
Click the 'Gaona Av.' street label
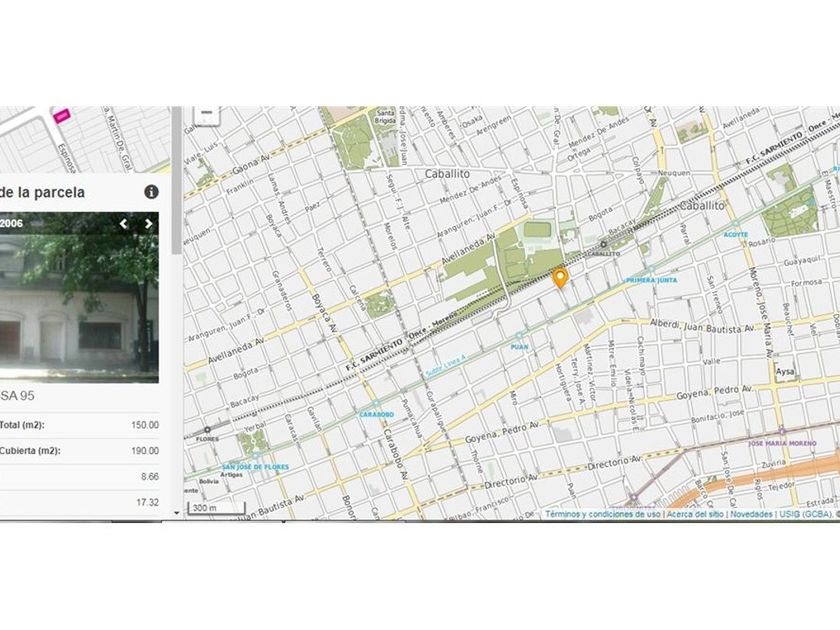click(252, 163)
